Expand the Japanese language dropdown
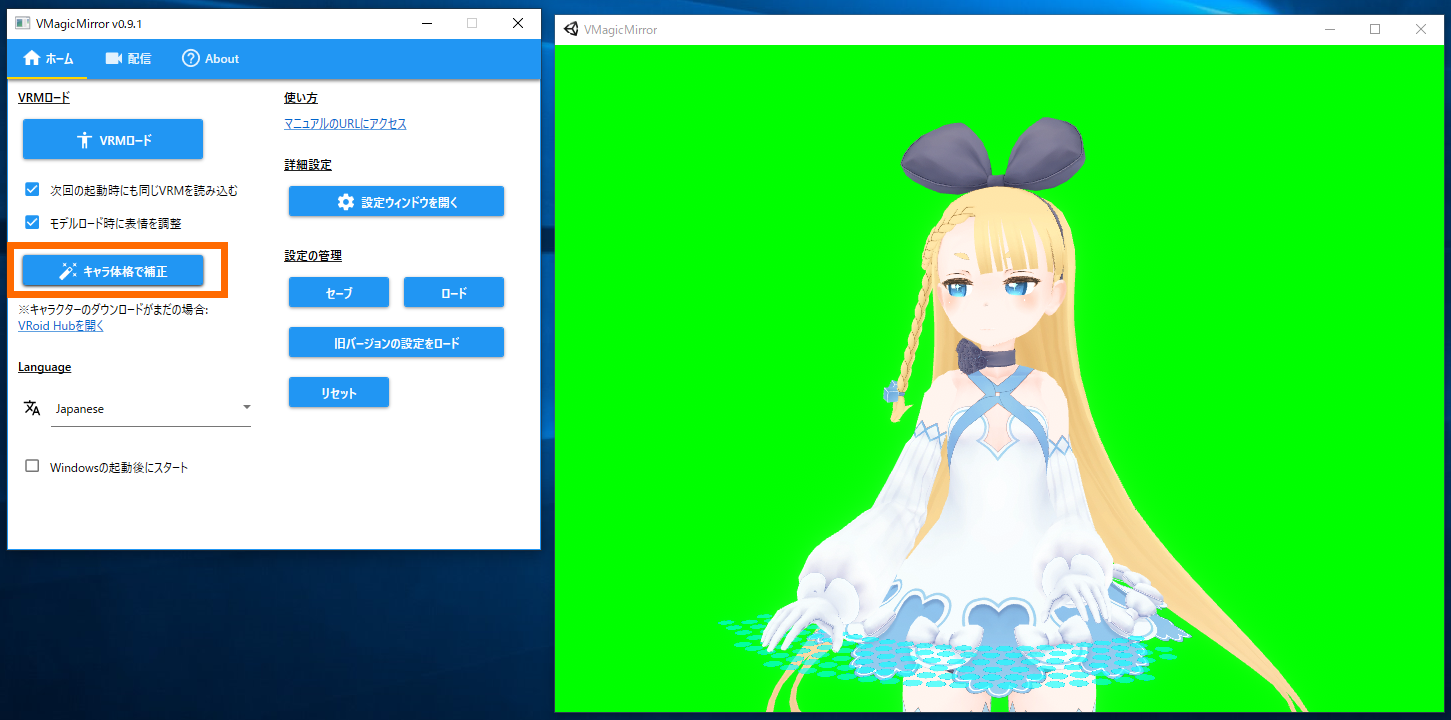 (151, 408)
